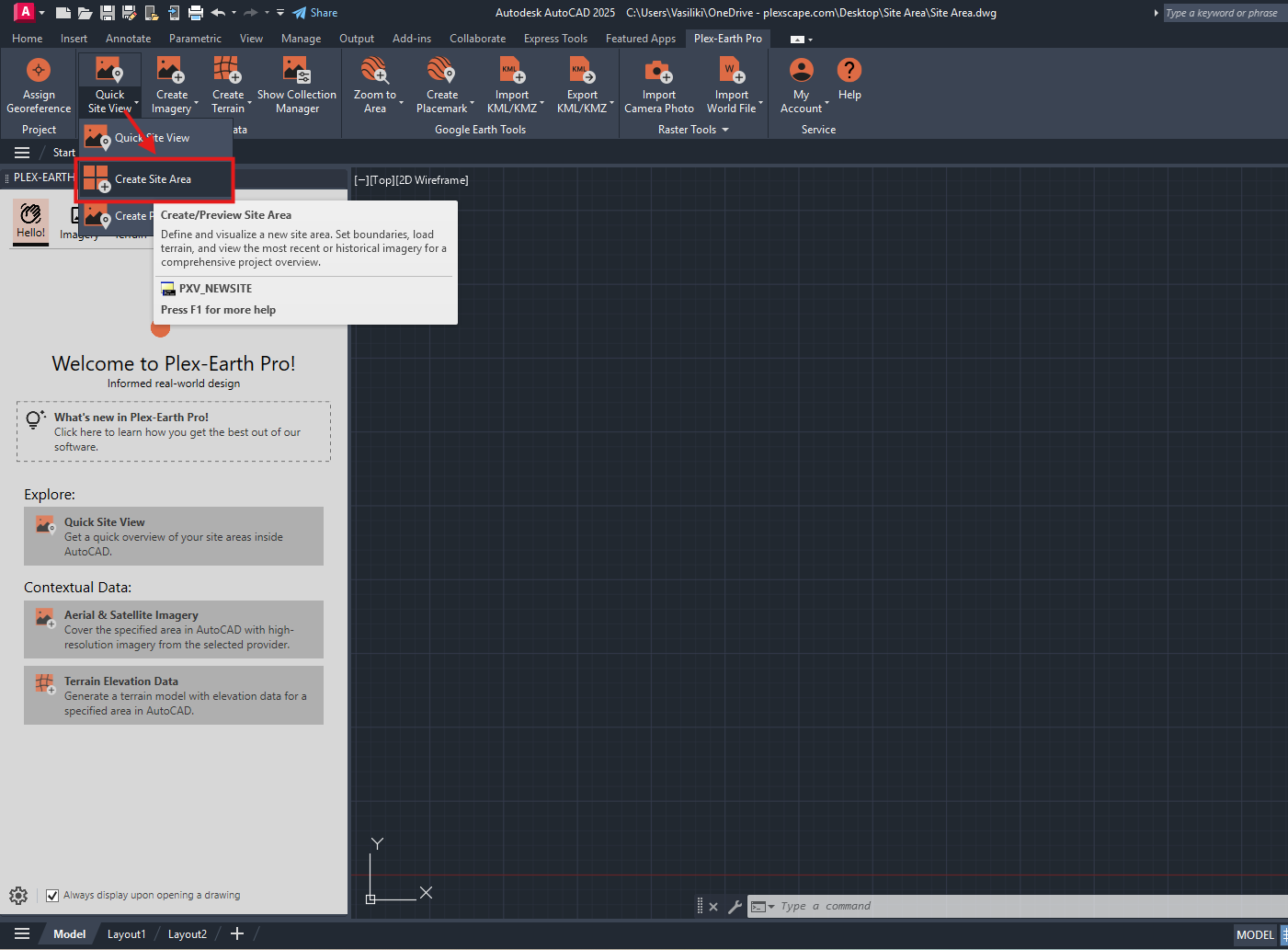This screenshot has width=1288, height=950.
Task: Select the Plex-Earth Pro ribbon tab
Action: [727, 39]
